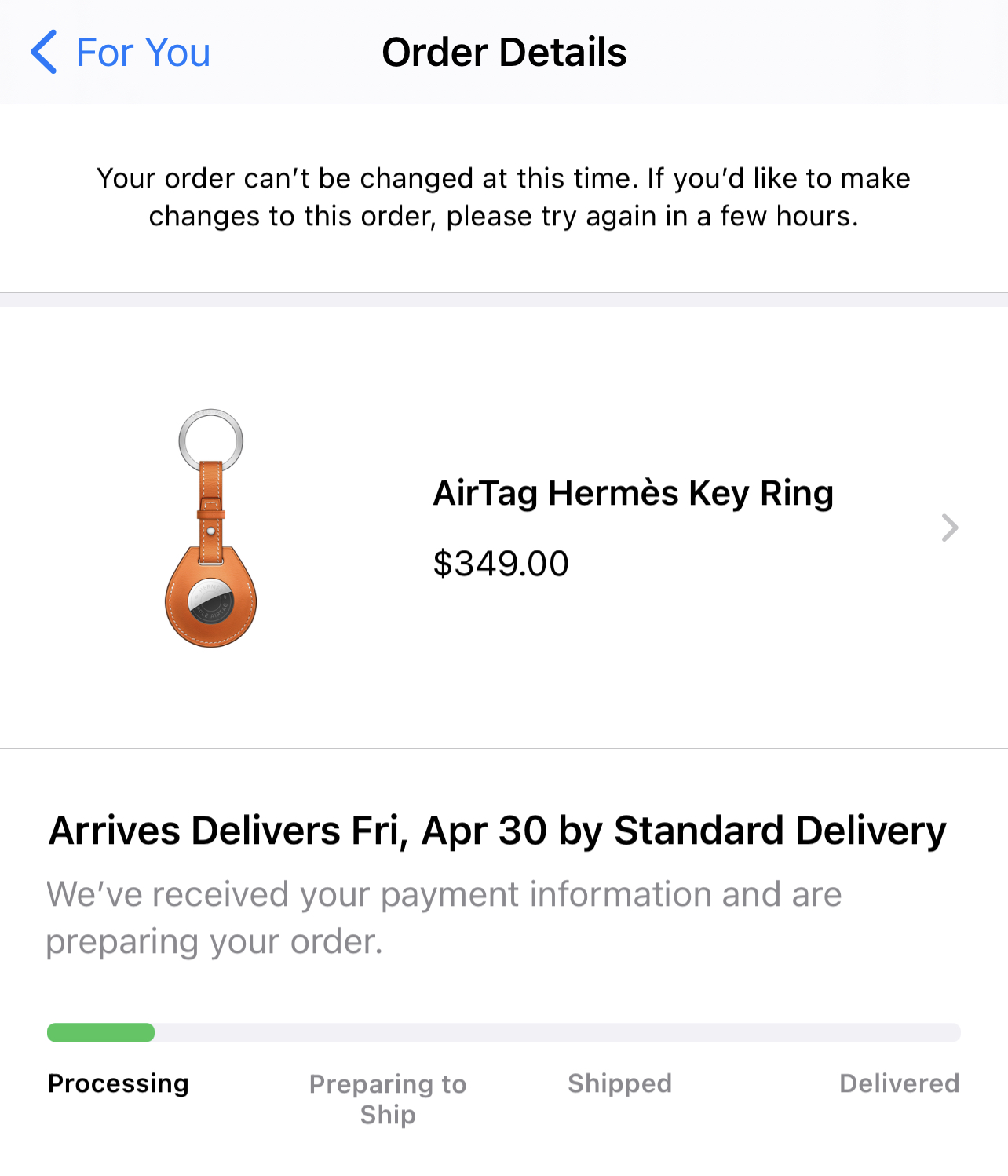
Task: Go back via the For You label
Action: pos(143,53)
